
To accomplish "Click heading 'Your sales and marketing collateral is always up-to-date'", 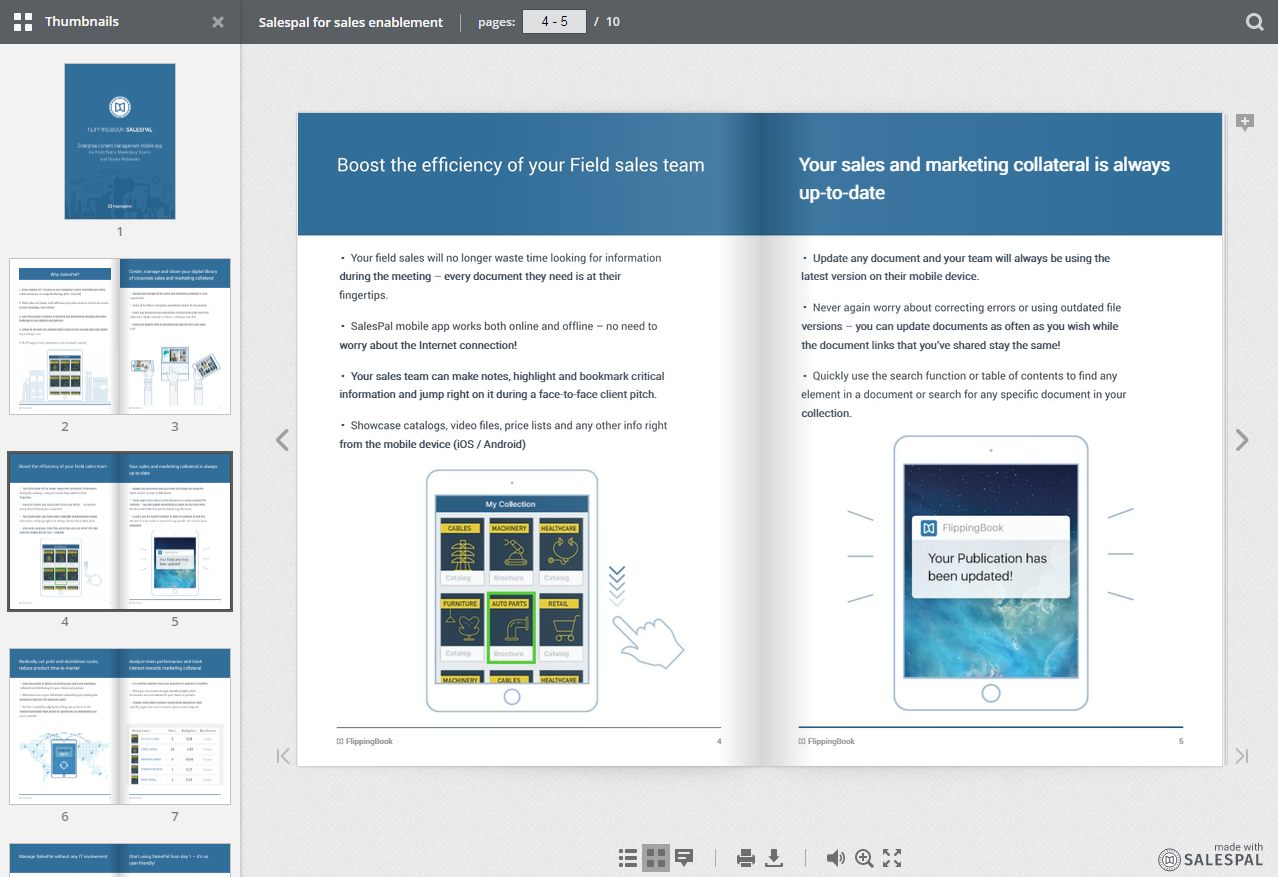I will (x=984, y=178).
